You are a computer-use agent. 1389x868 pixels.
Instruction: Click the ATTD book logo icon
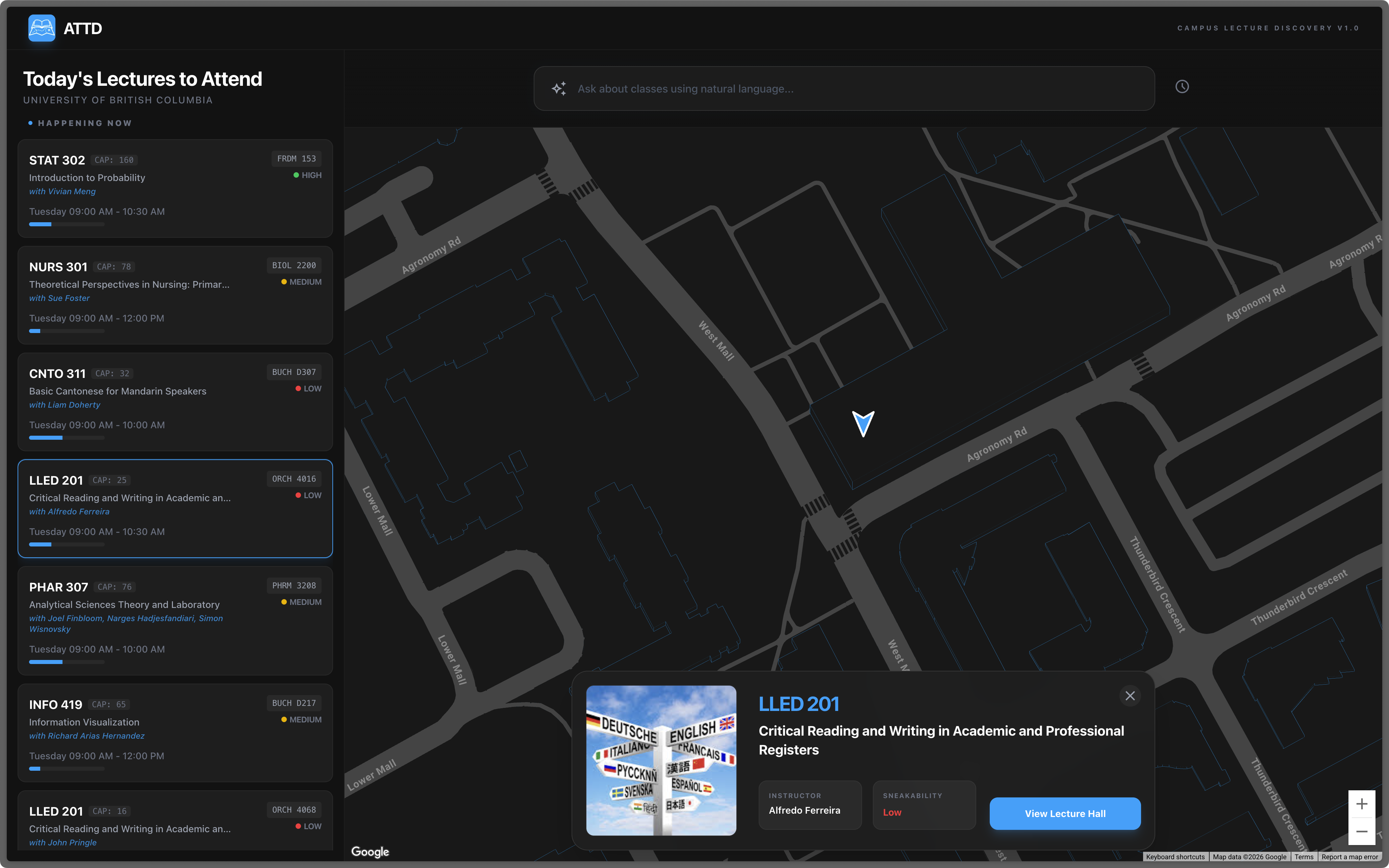(x=42, y=28)
